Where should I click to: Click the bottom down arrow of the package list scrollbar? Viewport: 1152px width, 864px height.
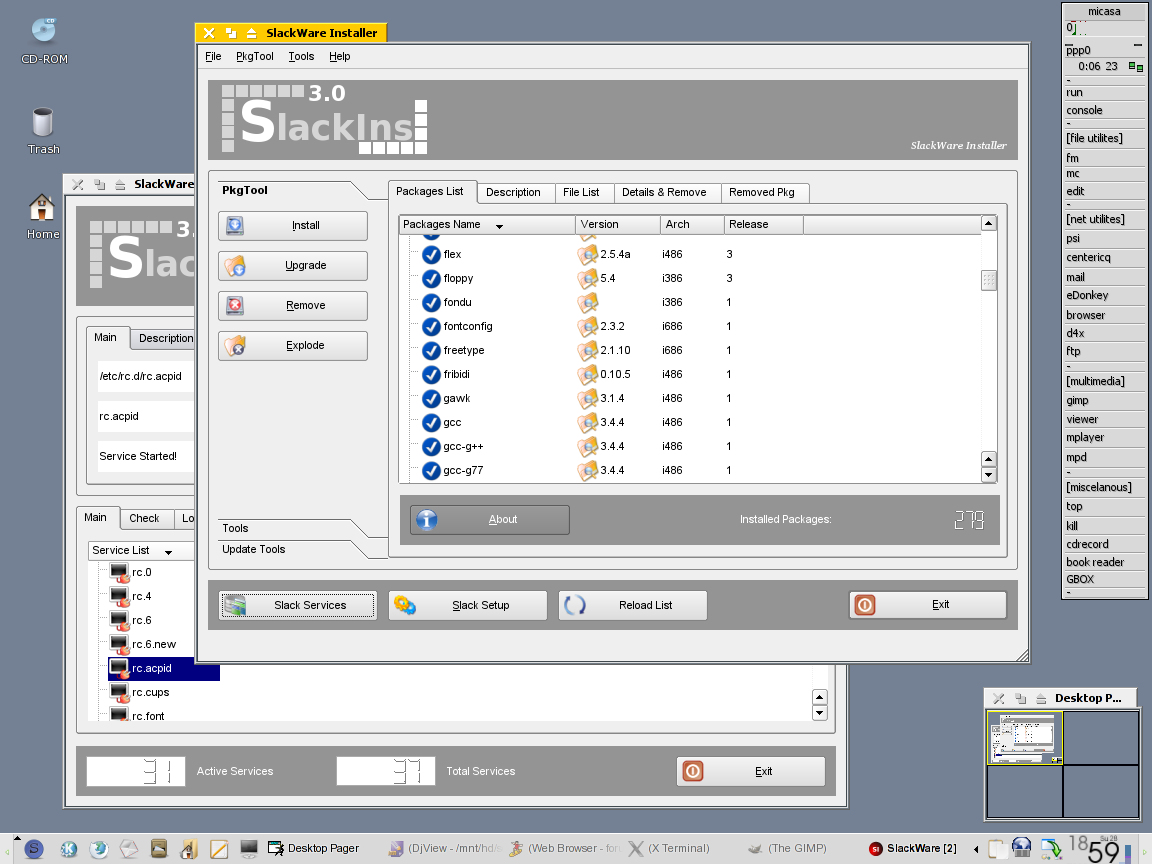pyautogui.click(x=989, y=475)
